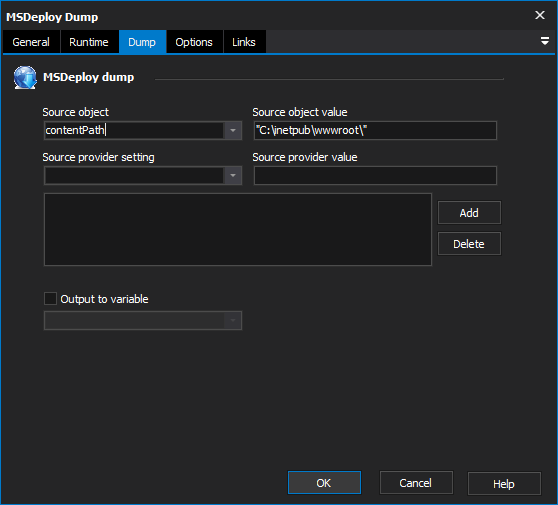This screenshot has height=505, width=558.
Task: Focus the Source object value field
Action: pos(375,130)
